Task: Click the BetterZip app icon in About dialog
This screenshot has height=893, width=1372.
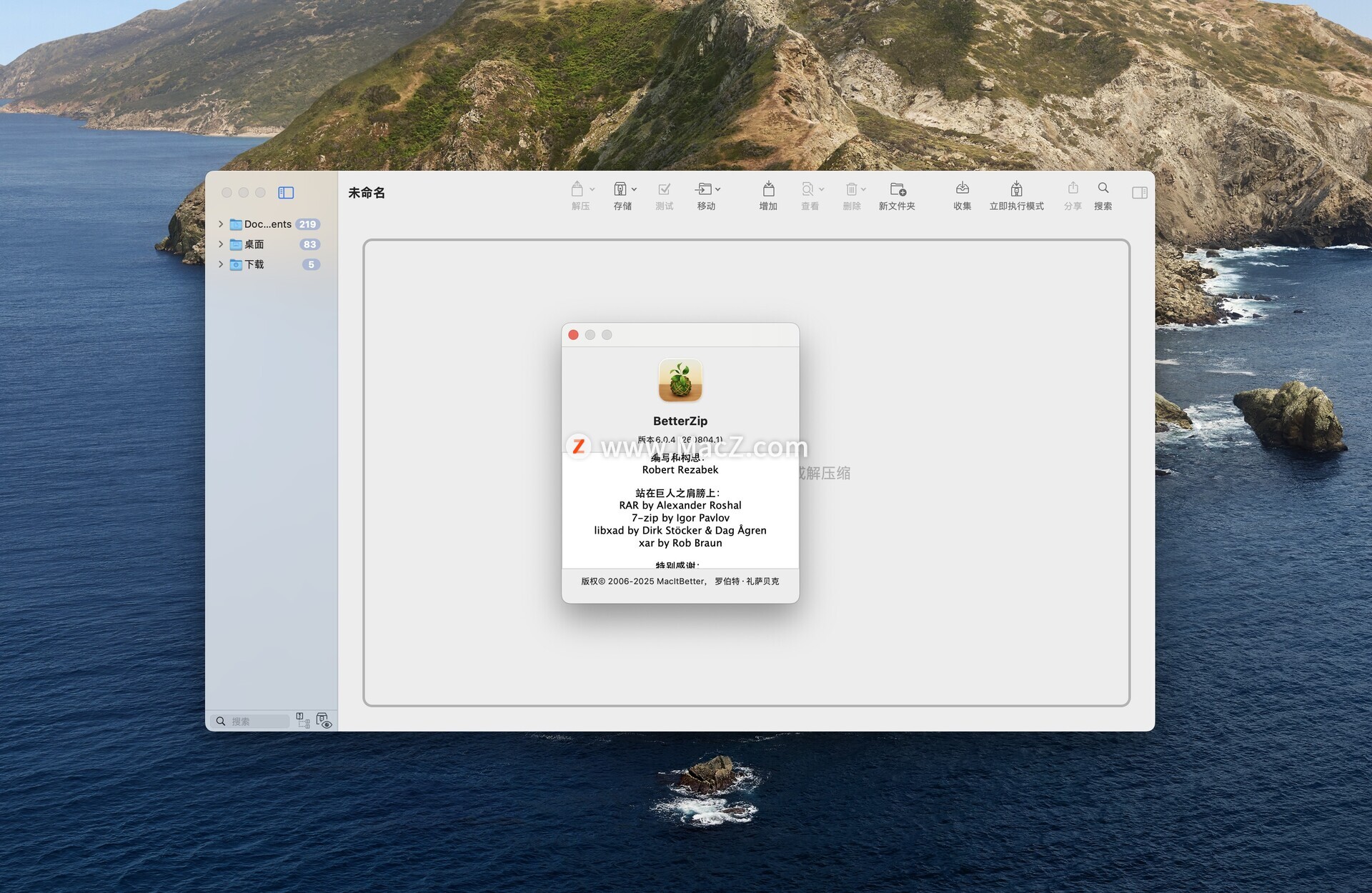Action: pos(680,380)
